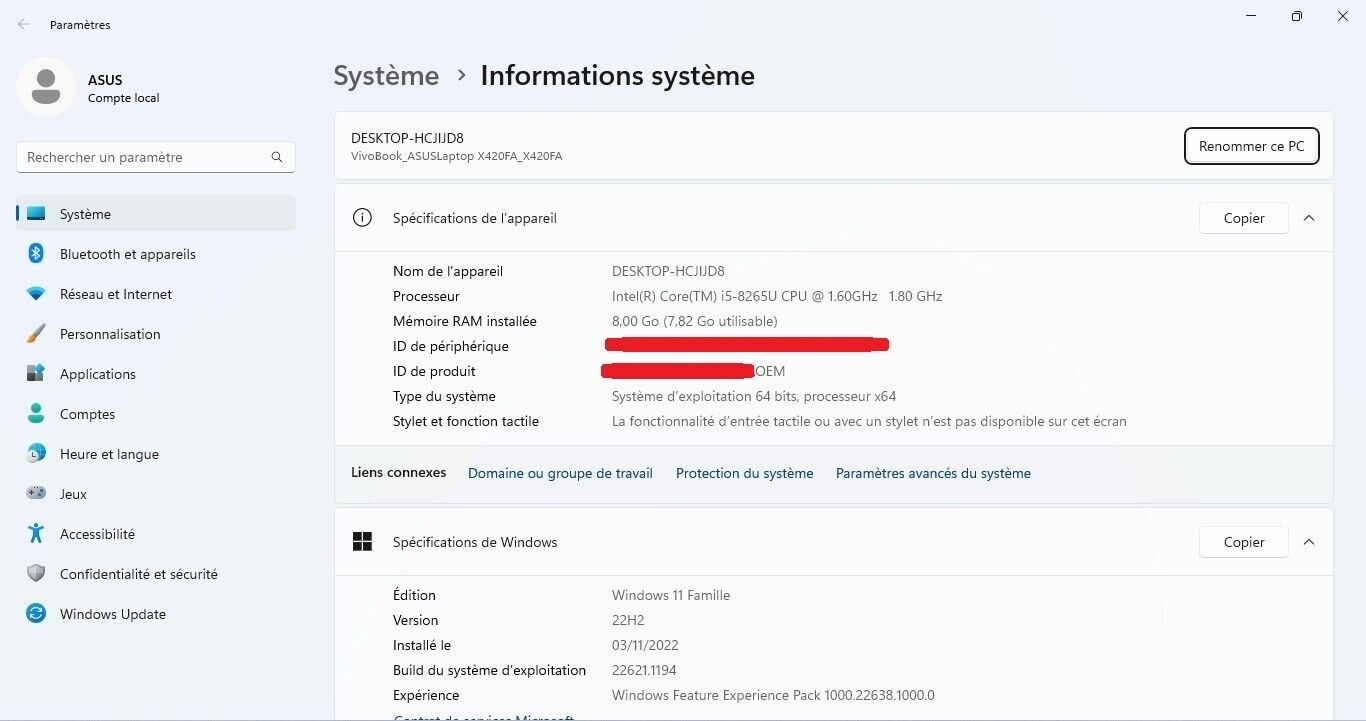Click the VivoBook_ASUSLaptop X420FA model text
This screenshot has height=721, width=1366.
[x=456, y=156]
